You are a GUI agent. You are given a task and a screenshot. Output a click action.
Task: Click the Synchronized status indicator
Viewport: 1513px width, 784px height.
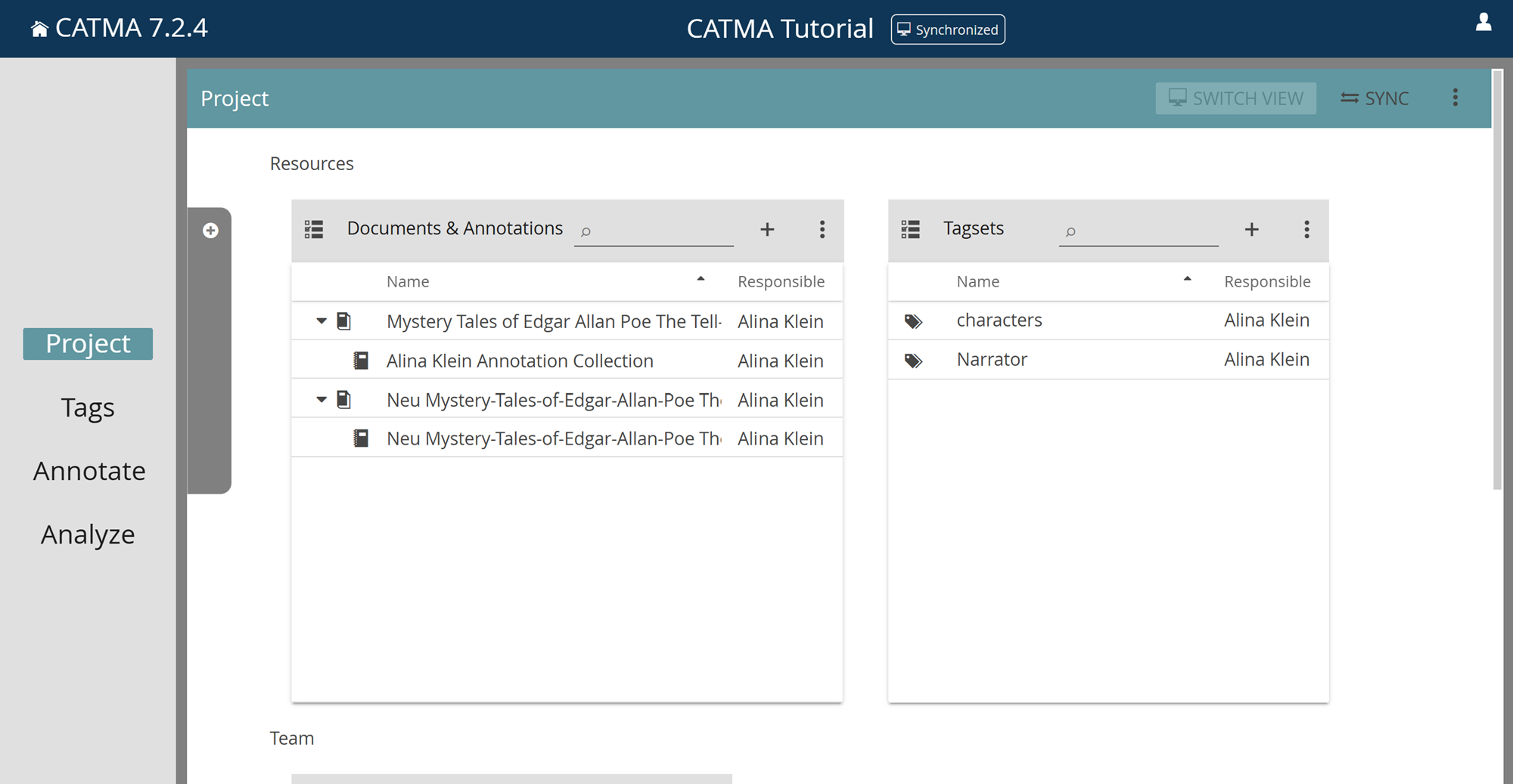click(947, 29)
